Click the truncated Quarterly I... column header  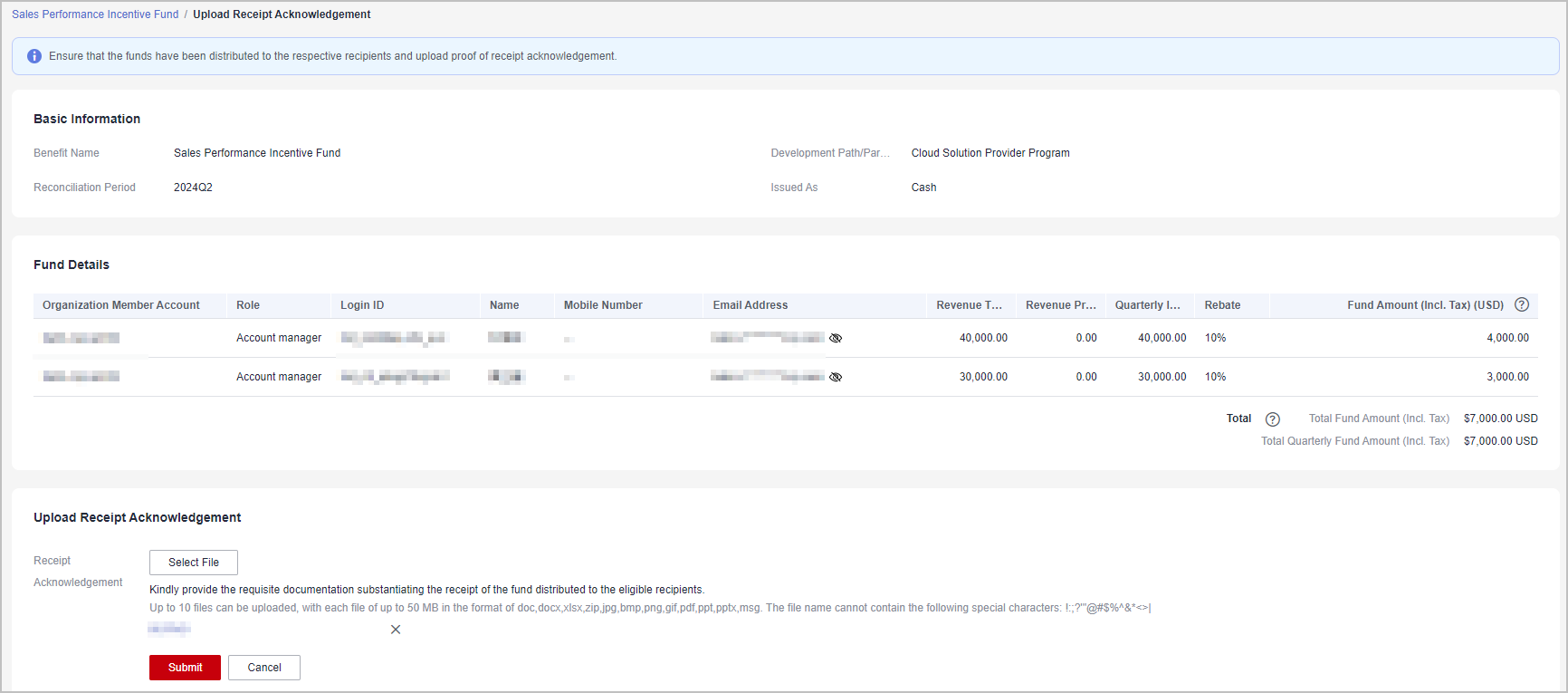[1147, 305]
